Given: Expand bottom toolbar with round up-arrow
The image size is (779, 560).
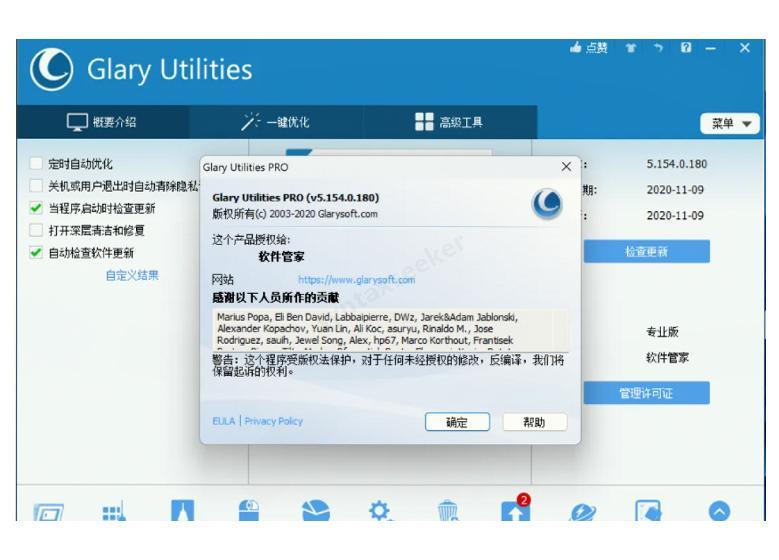Looking at the screenshot, I should (x=719, y=511).
